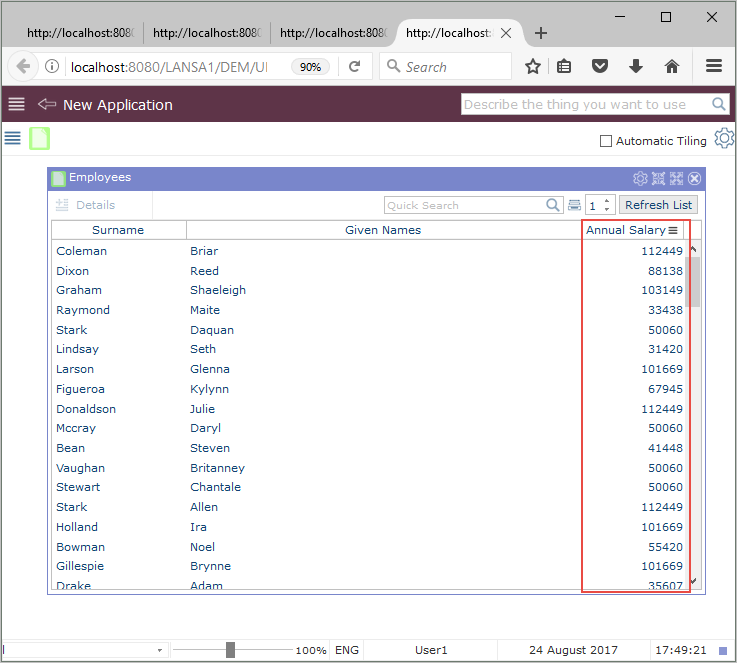
Task: Click the back arrow beside New Application
Action: [46, 105]
